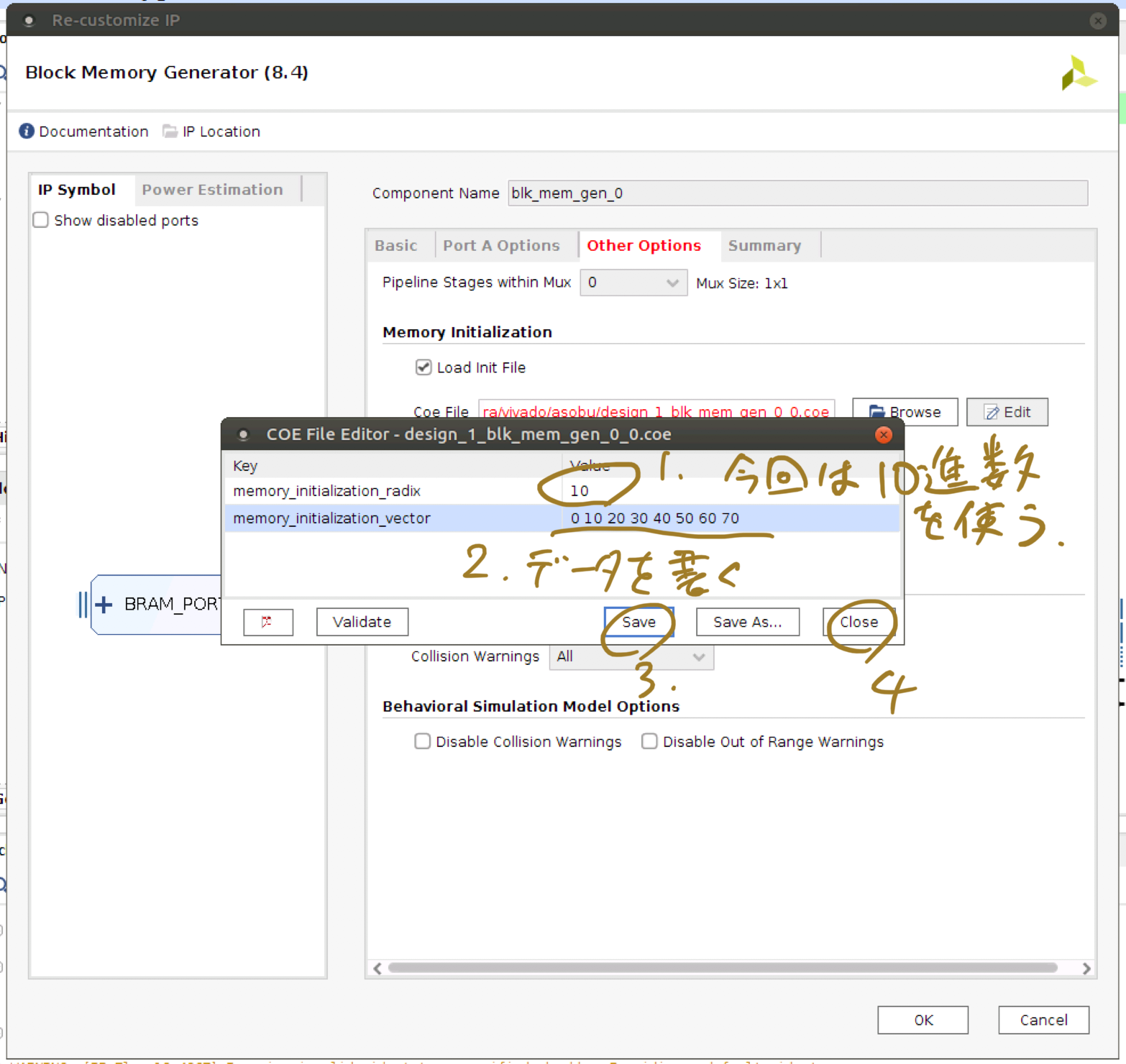
Task: Select the memory_initialization_radix row
Action: (x=562, y=491)
